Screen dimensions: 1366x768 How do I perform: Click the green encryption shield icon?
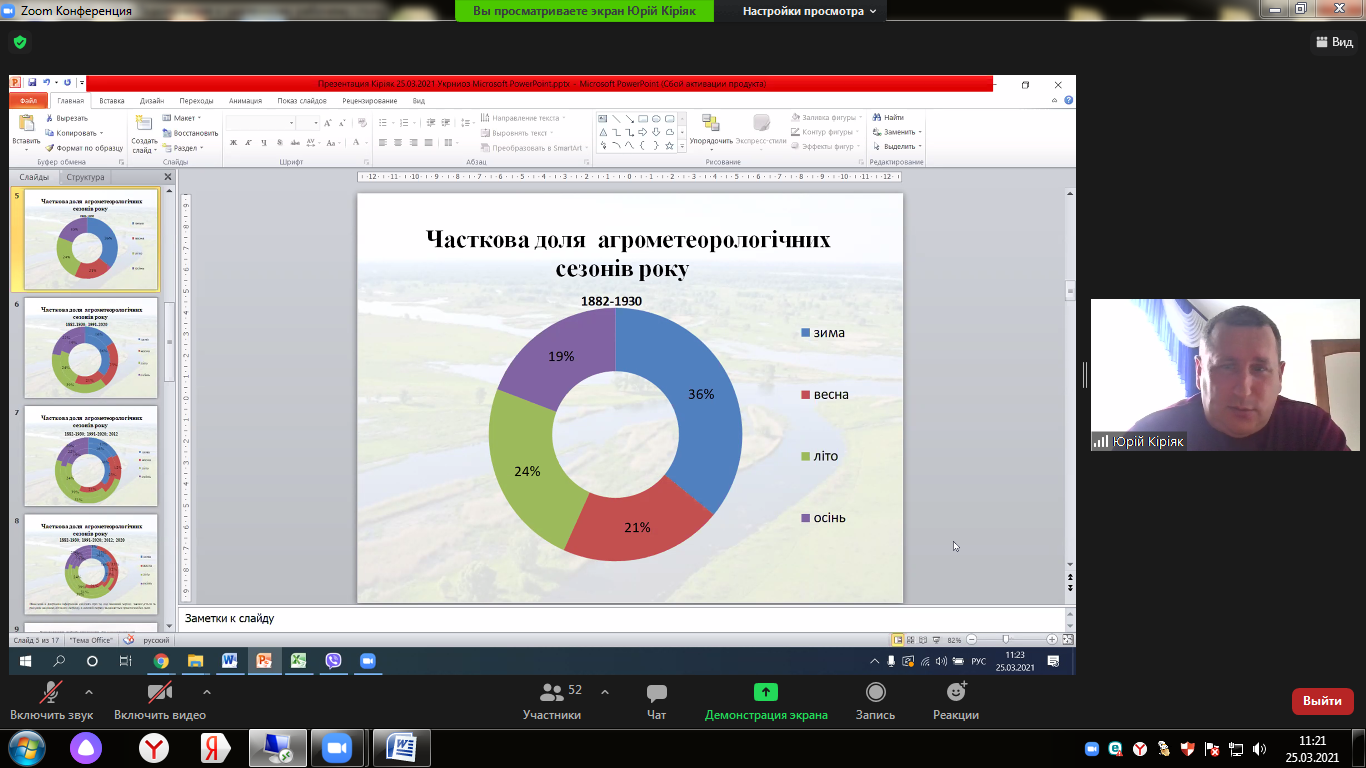20,42
